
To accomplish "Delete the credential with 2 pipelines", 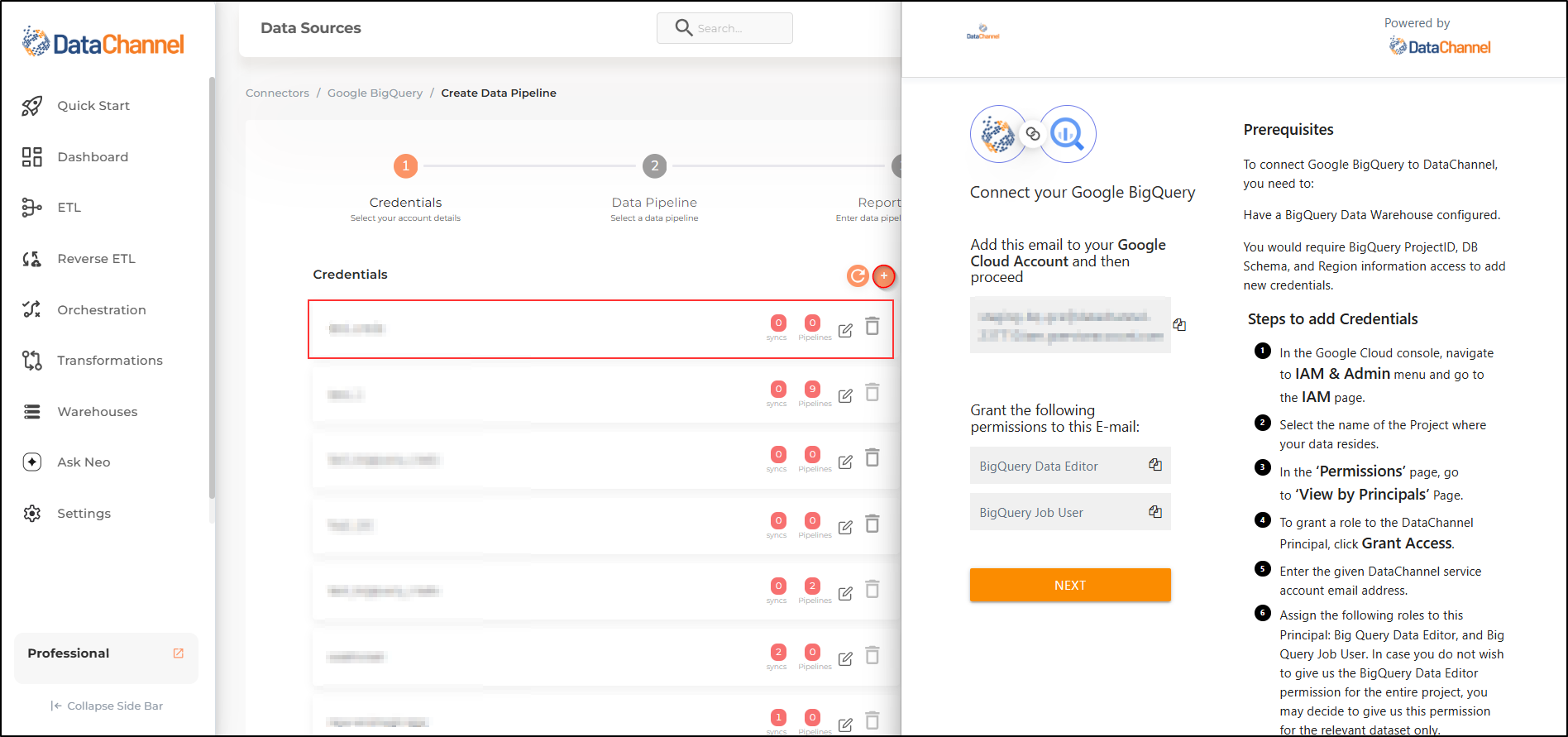I will pos(872,589).
